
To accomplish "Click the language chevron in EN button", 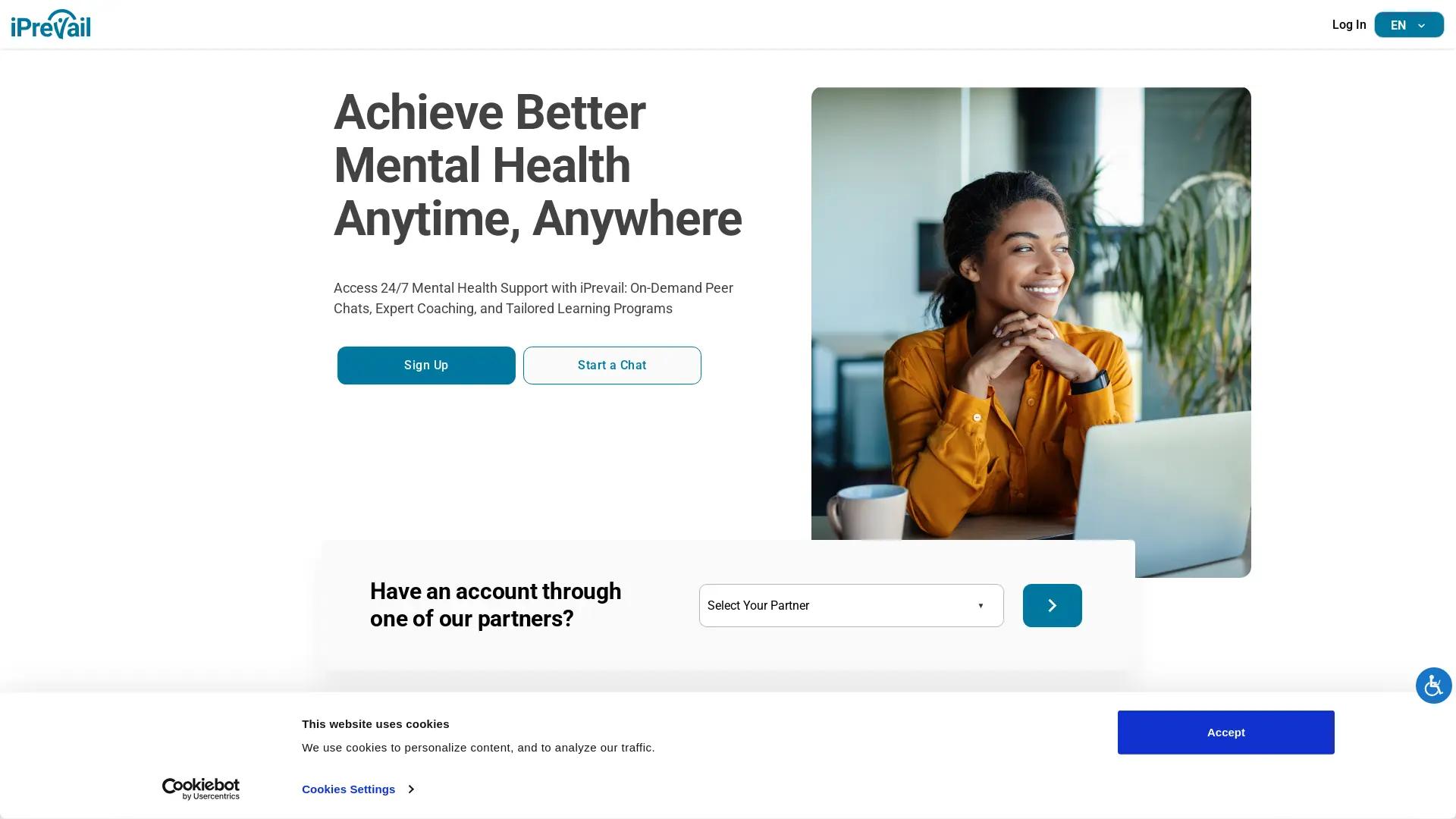I will pyautogui.click(x=1421, y=26).
